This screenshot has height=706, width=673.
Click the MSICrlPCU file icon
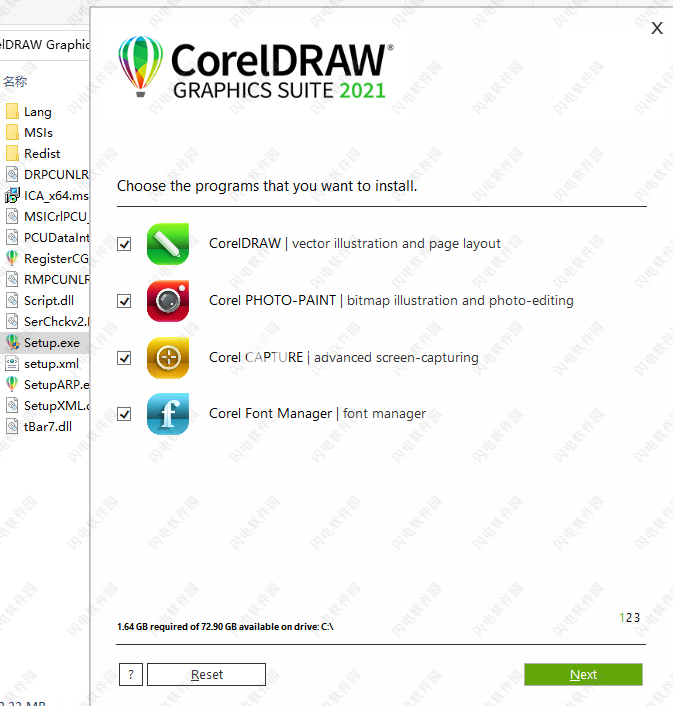[12, 217]
